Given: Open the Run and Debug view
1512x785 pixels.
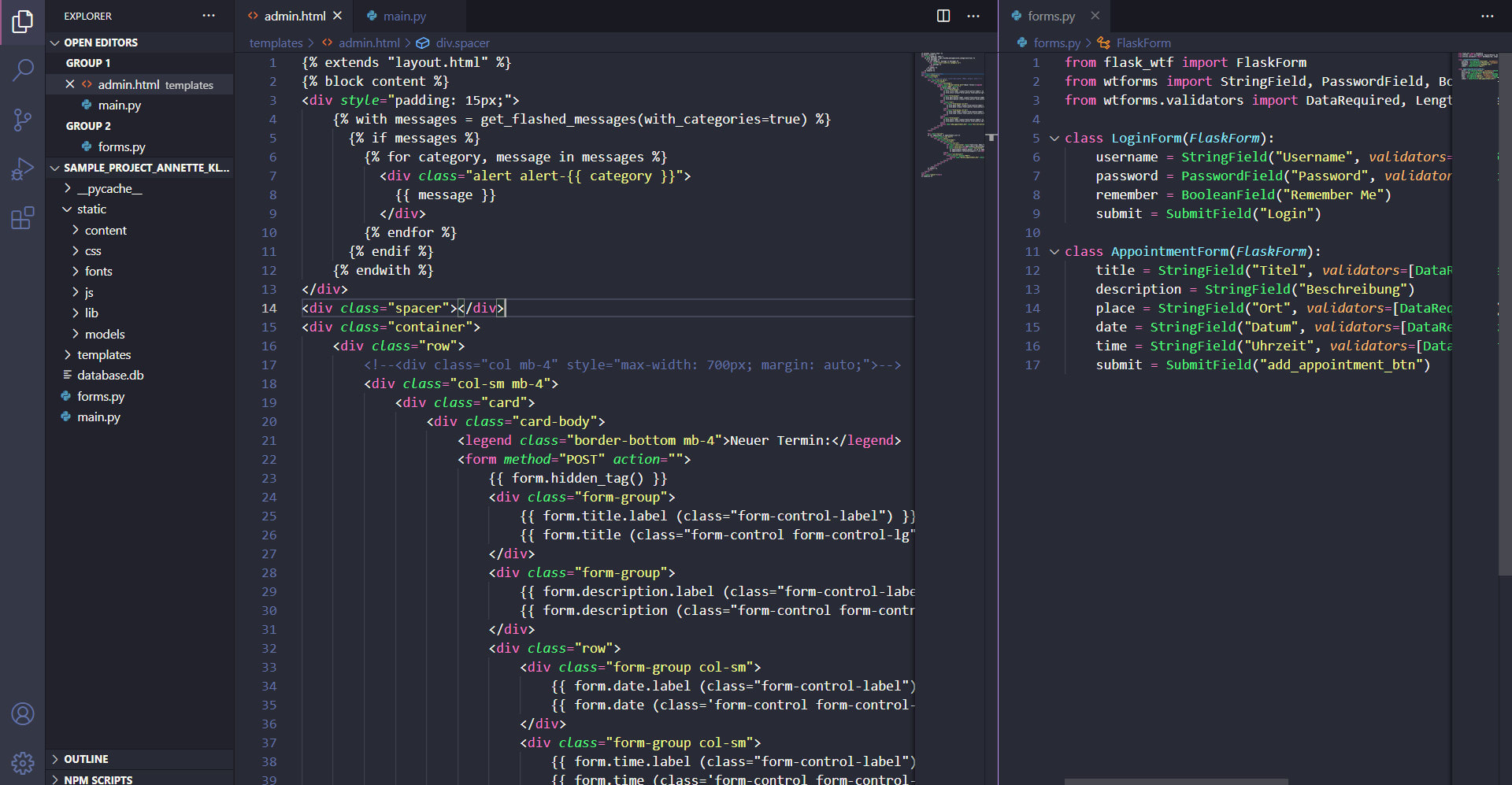Looking at the screenshot, I should click(x=23, y=168).
